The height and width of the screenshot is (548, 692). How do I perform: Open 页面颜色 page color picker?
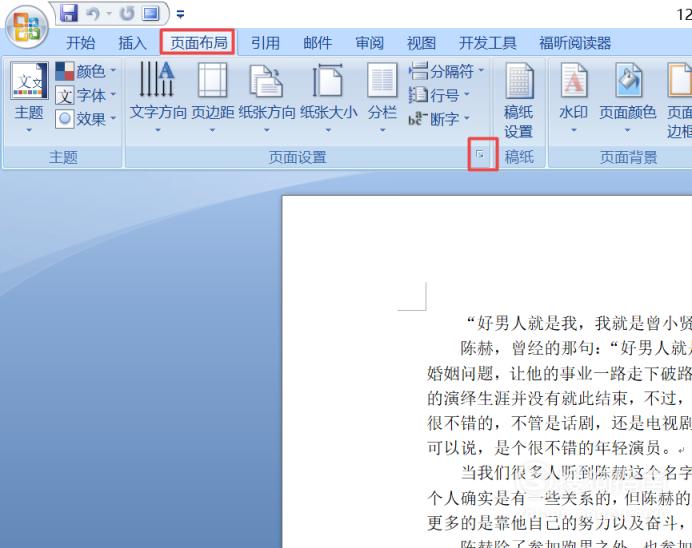[x=628, y=97]
